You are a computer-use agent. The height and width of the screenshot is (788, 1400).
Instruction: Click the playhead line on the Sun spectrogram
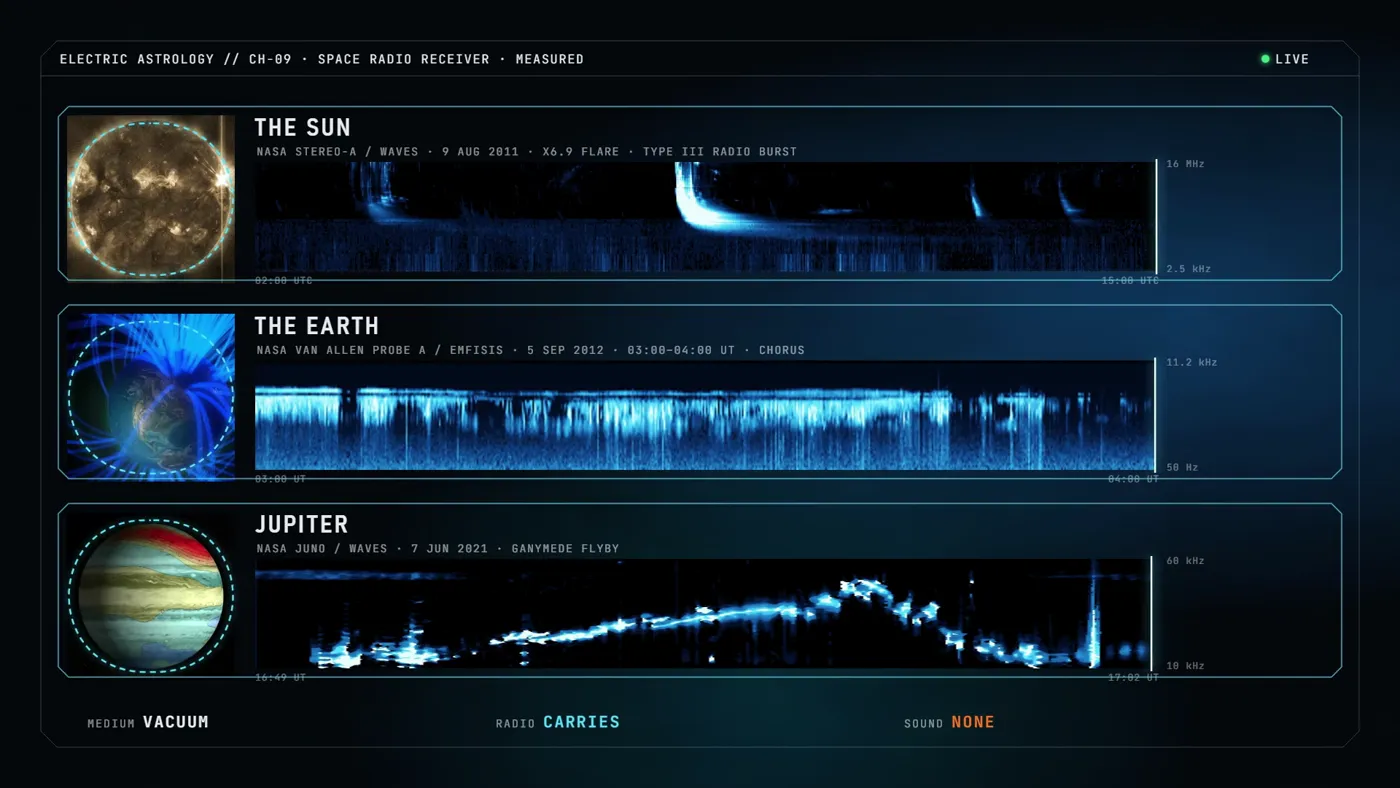[x=1156, y=217]
